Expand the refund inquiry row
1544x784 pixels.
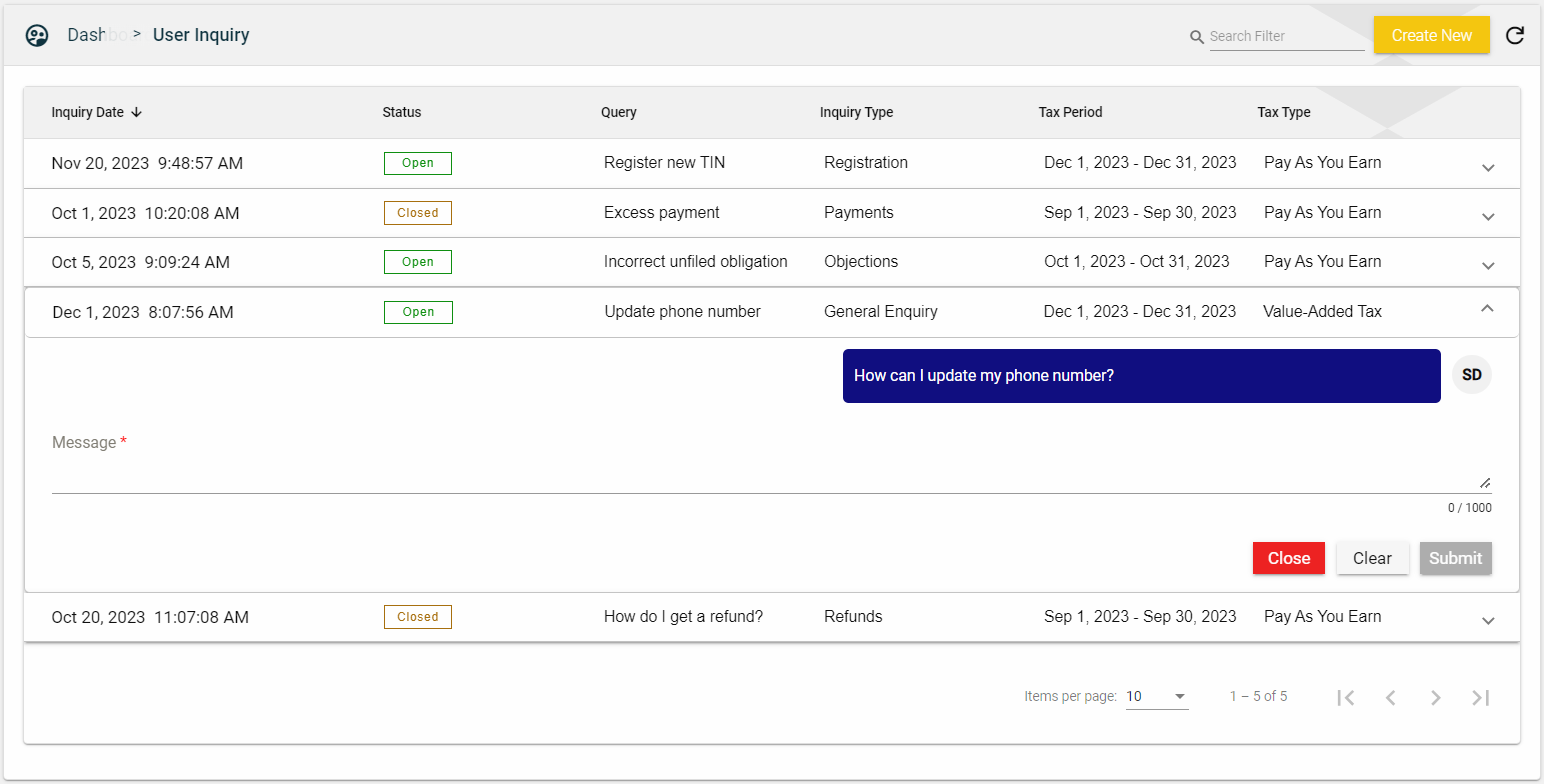[x=1487, y=621]
